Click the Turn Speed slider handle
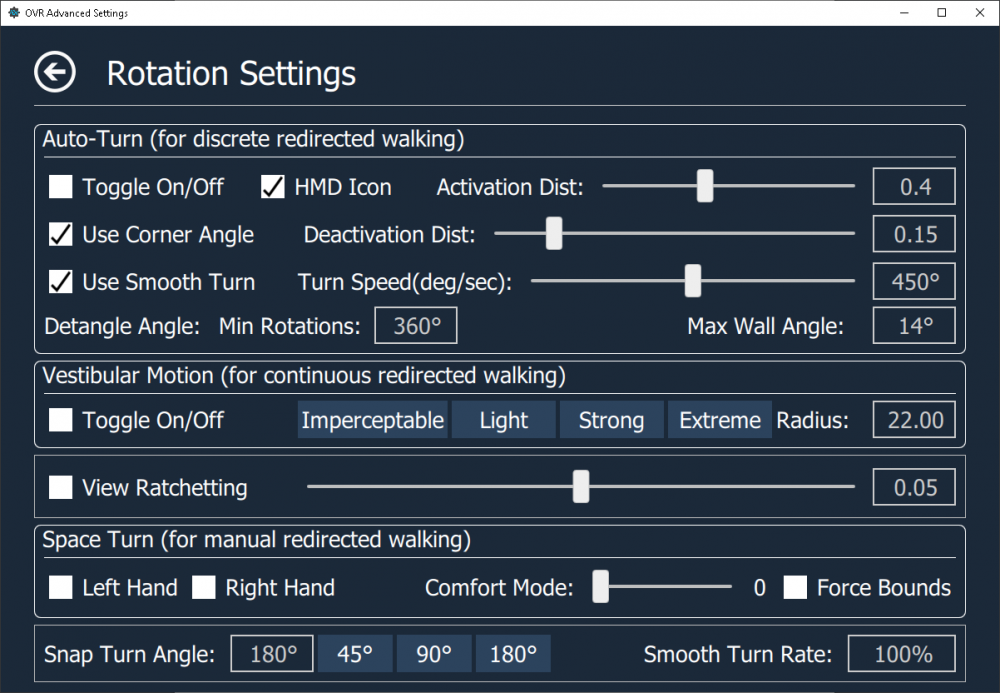Screen dimensions: 1000x693 pyautogui.click(x=692, y=282)
